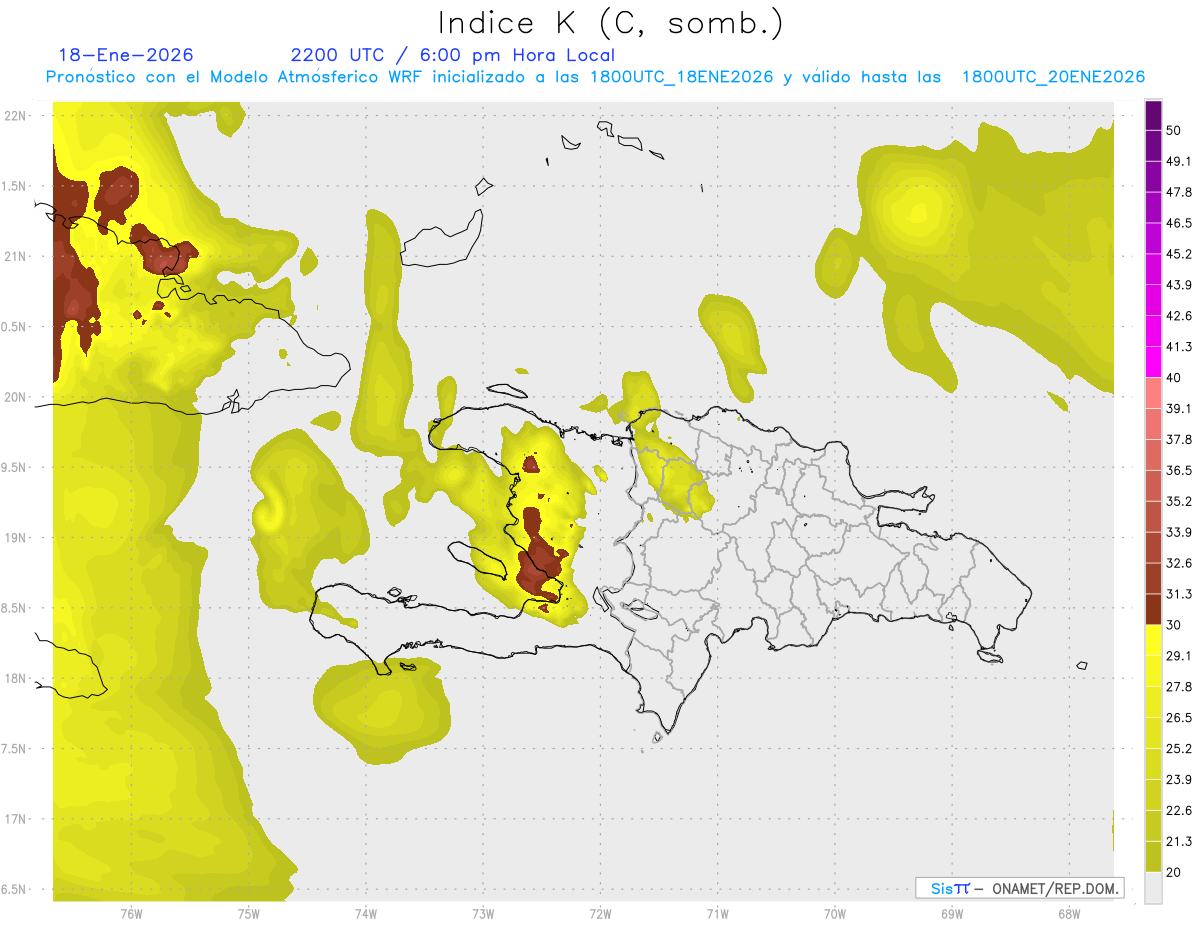Click the magenta legend segment between 40 and 41.3
Image resolution: width=1200 pixels, height=927 pixels.
[x=1153, y=362]
